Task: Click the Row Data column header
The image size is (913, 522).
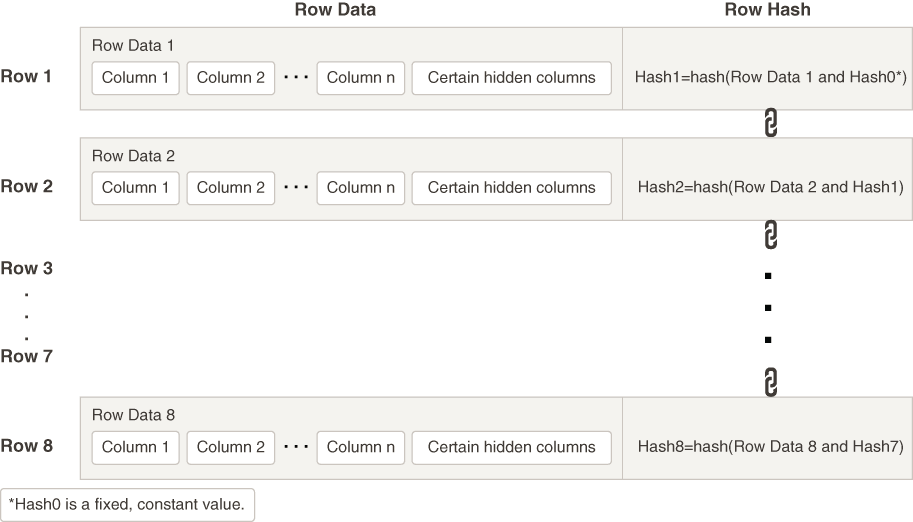Action: coord(335,10)
